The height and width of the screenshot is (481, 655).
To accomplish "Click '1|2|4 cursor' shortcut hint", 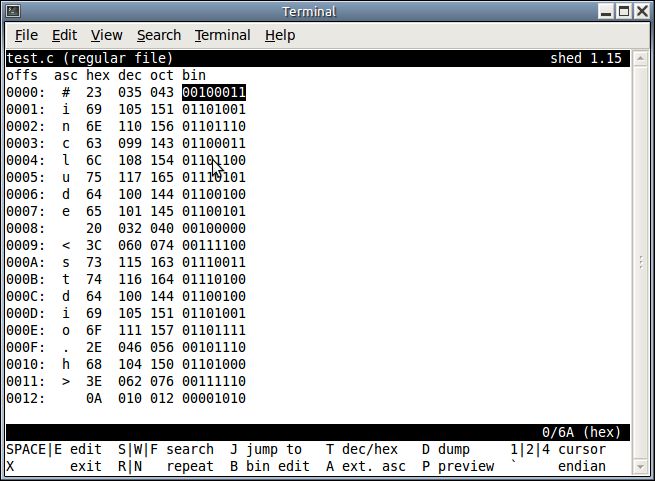I will (x=558, y=449).
